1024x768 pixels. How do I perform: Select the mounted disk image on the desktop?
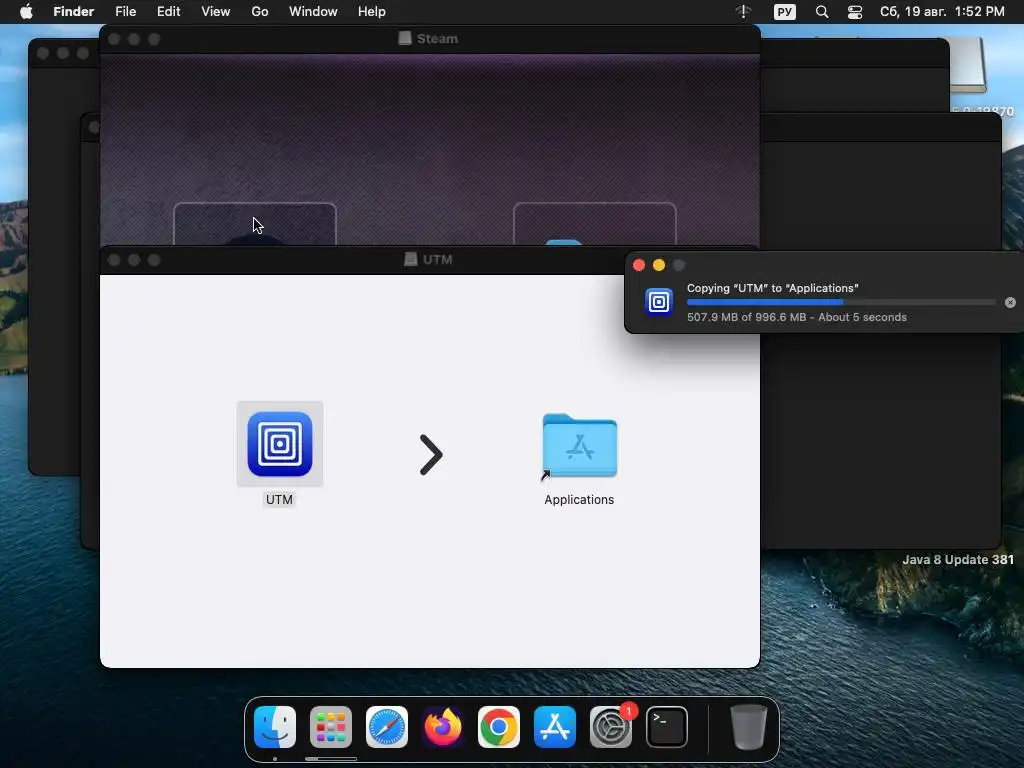tap(970, 65)
